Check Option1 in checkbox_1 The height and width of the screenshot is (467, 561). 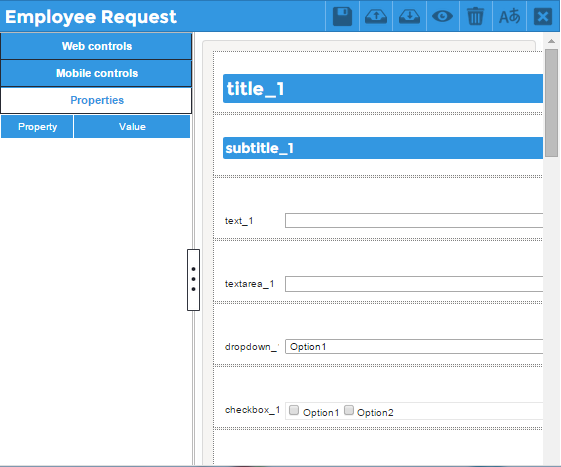point(294,410)
